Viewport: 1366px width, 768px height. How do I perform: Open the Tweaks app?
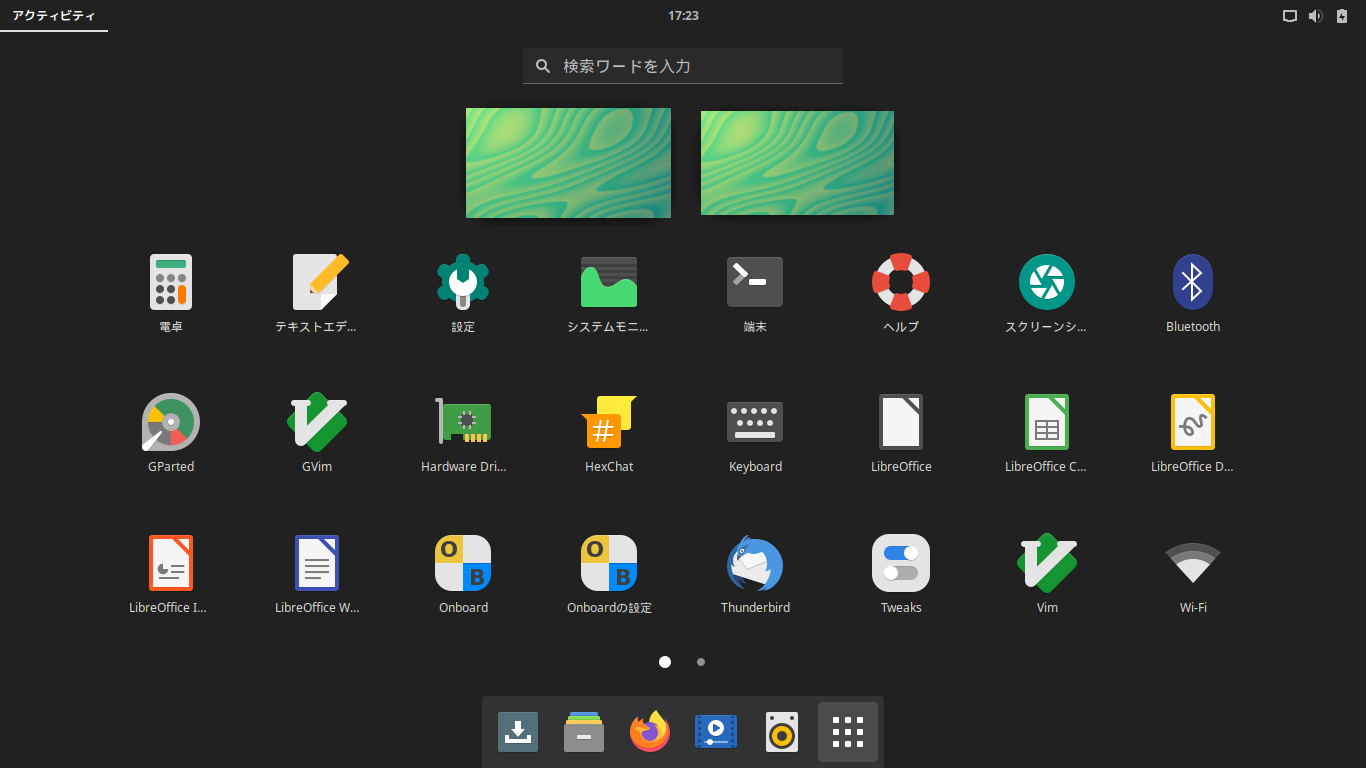pyautogui.click(x=901, y=563)
